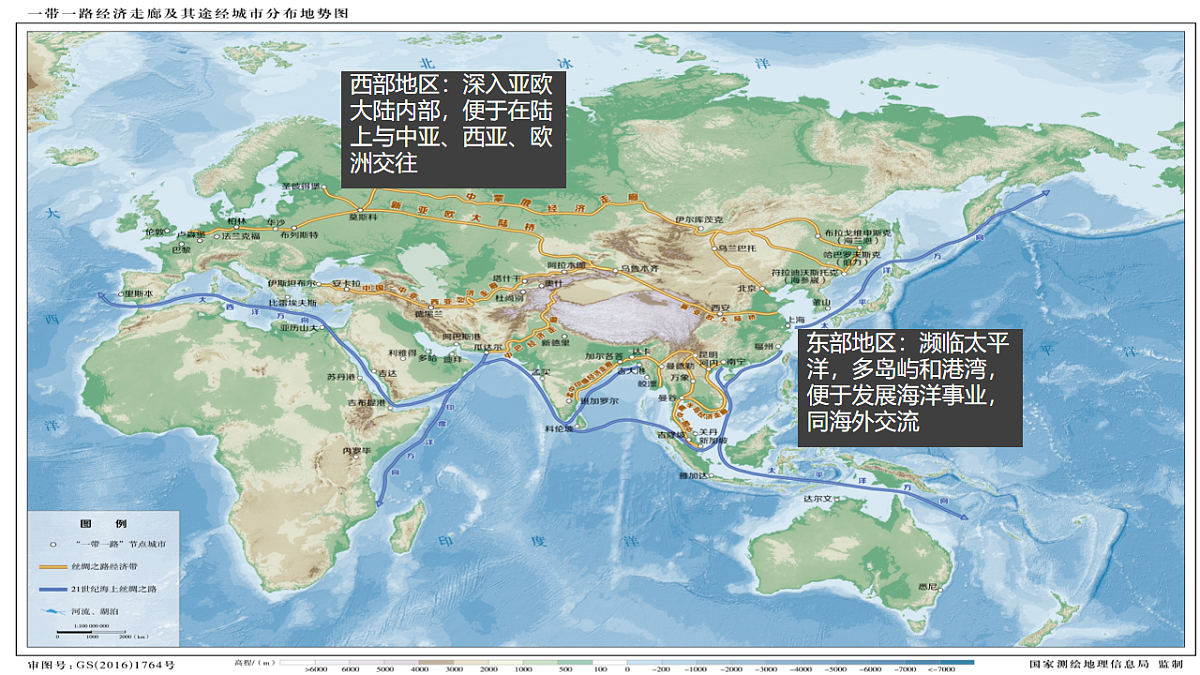
Task: Click the 丝绸之路经济带 legend entry
Action: click(87, 567)
